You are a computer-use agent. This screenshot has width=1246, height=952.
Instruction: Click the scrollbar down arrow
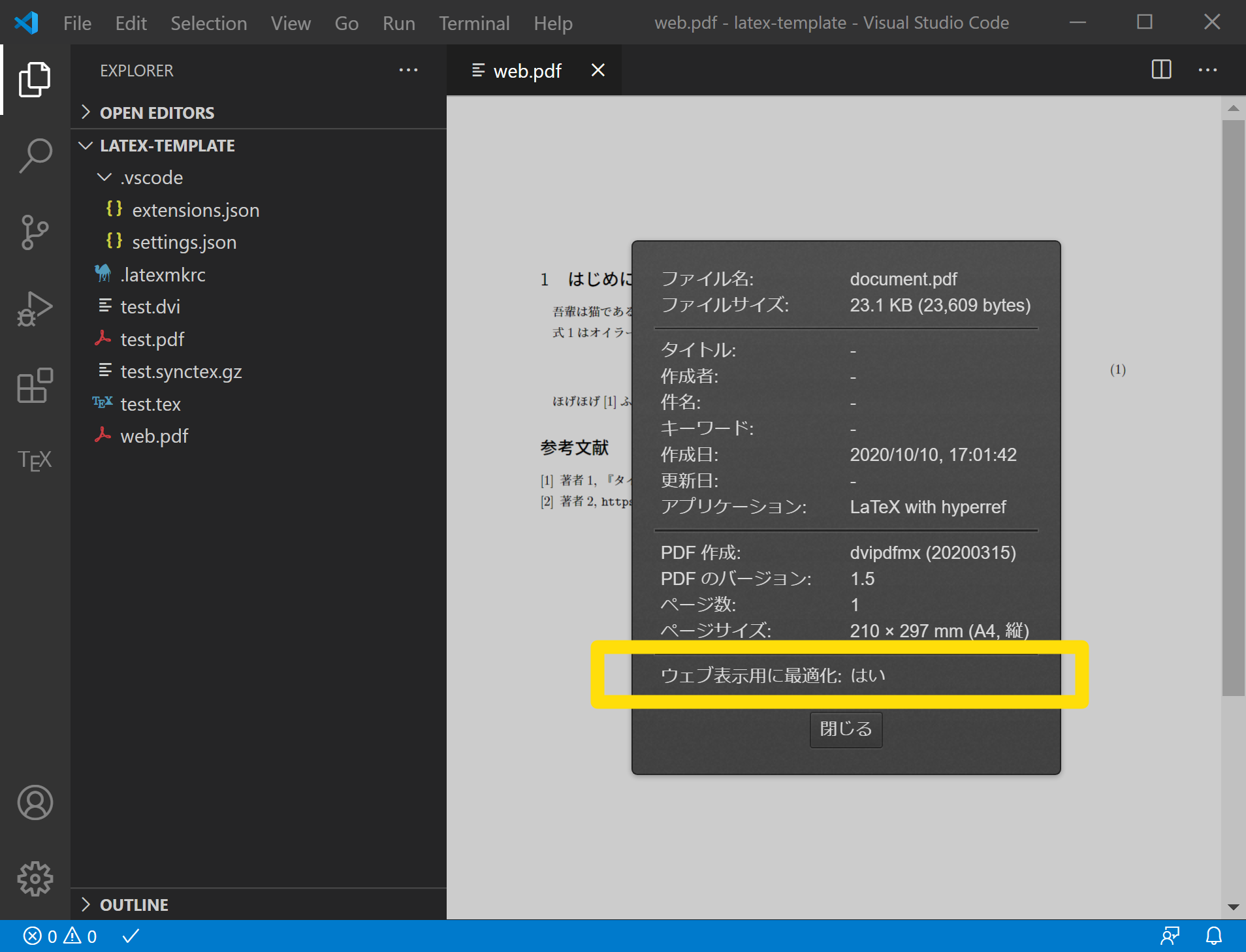click(1233, 907)
